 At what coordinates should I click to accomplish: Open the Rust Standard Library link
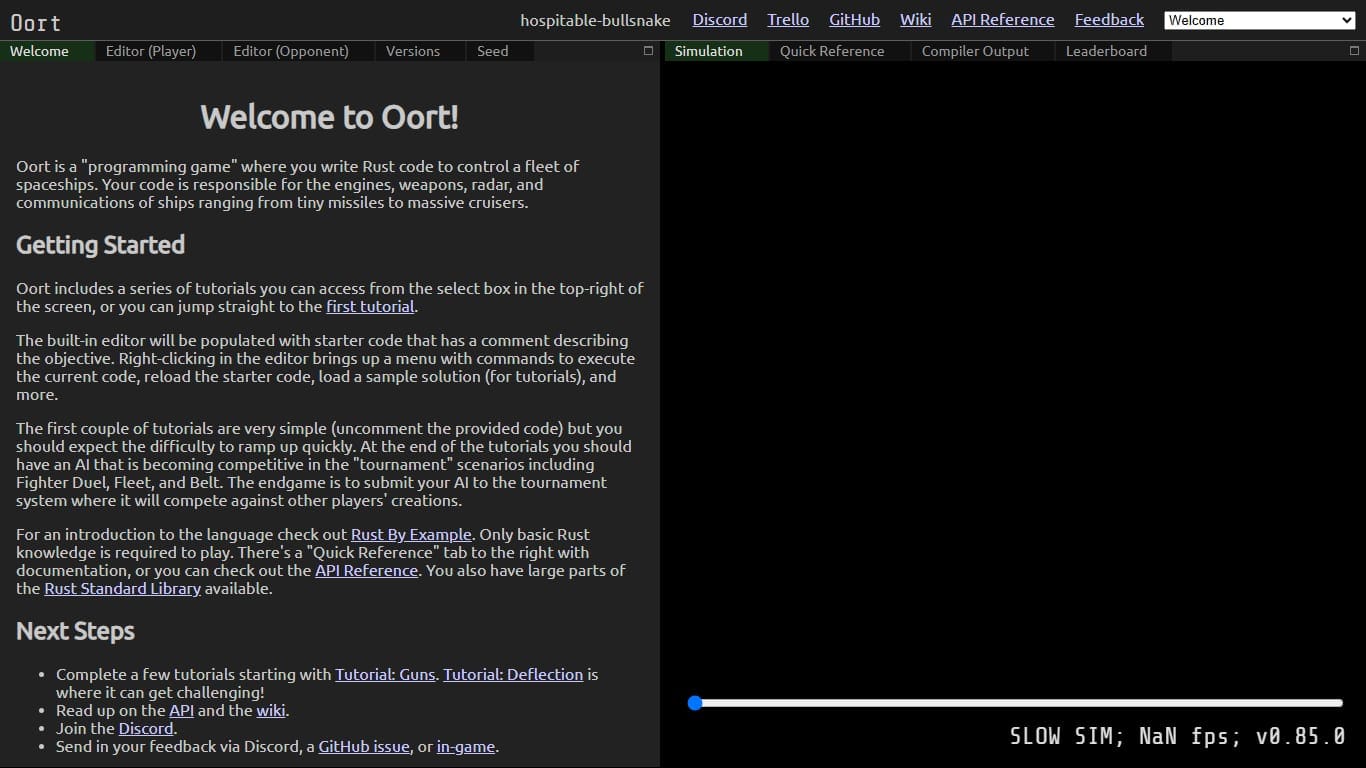(x=123, y=589)
